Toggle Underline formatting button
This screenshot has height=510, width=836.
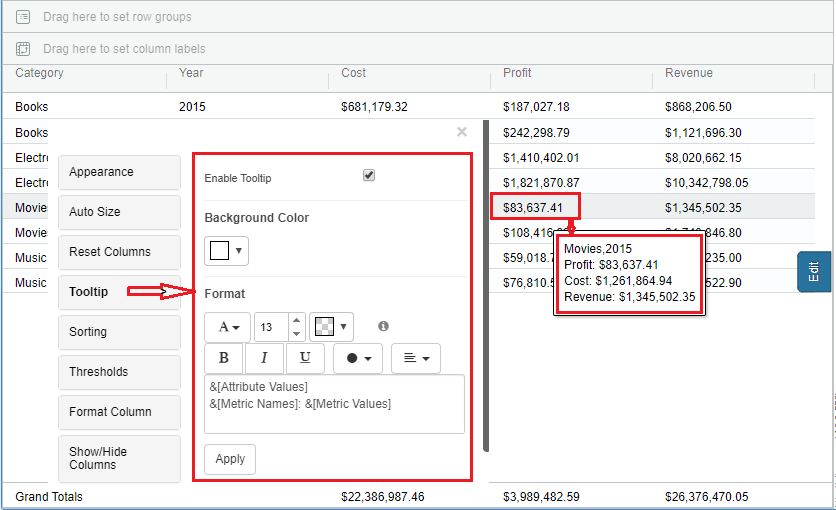click(x=305, y=358)
